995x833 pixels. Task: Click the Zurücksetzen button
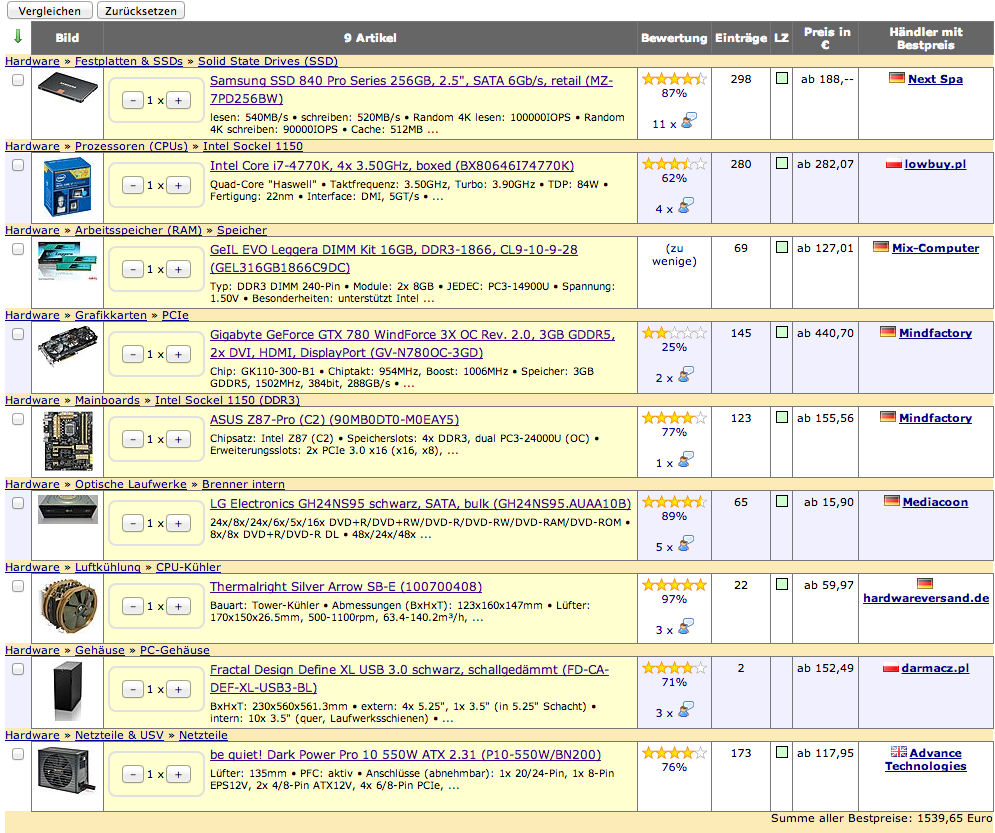[141, 11]
